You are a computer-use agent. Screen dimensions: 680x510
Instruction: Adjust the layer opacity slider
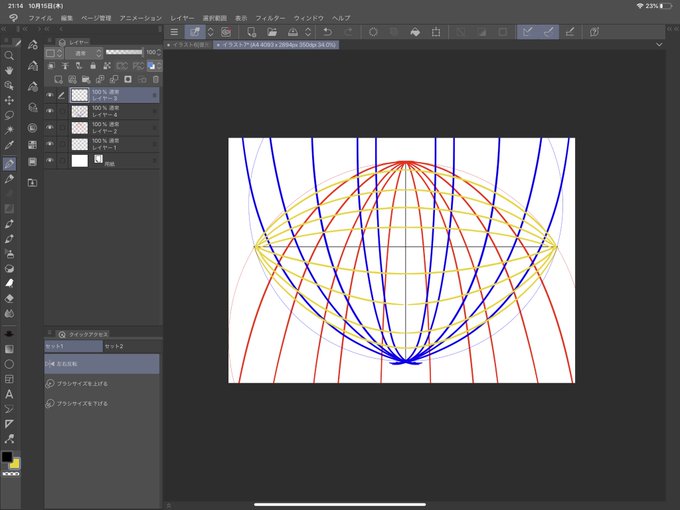click(124, 52)
